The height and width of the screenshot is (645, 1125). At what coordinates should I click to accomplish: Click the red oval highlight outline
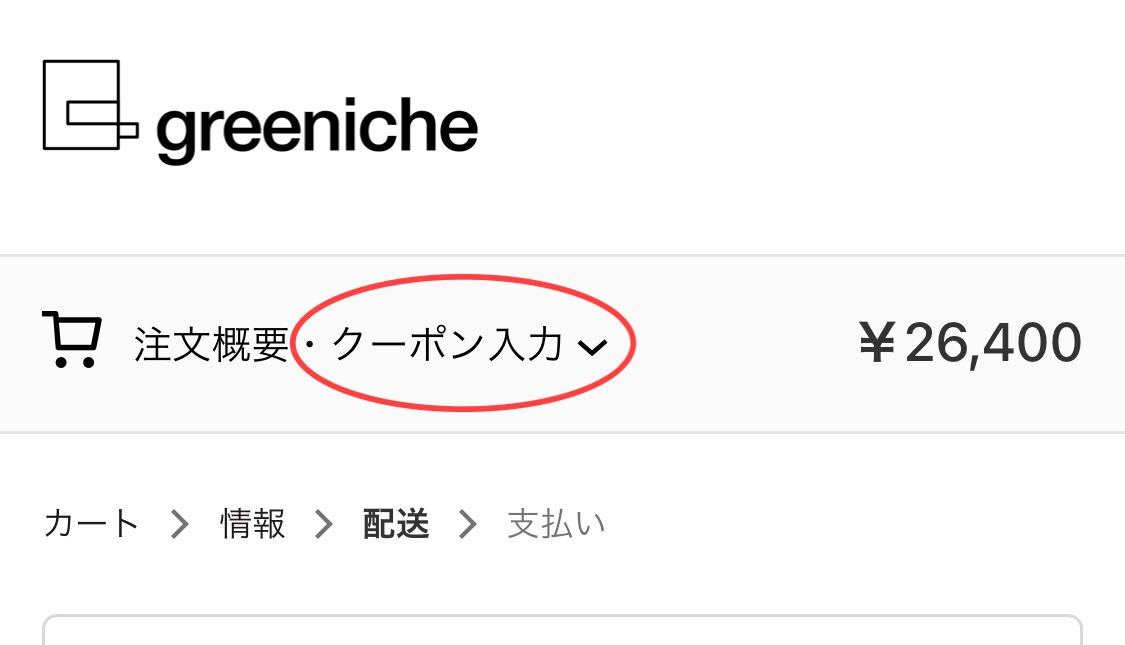pos(463,343)
